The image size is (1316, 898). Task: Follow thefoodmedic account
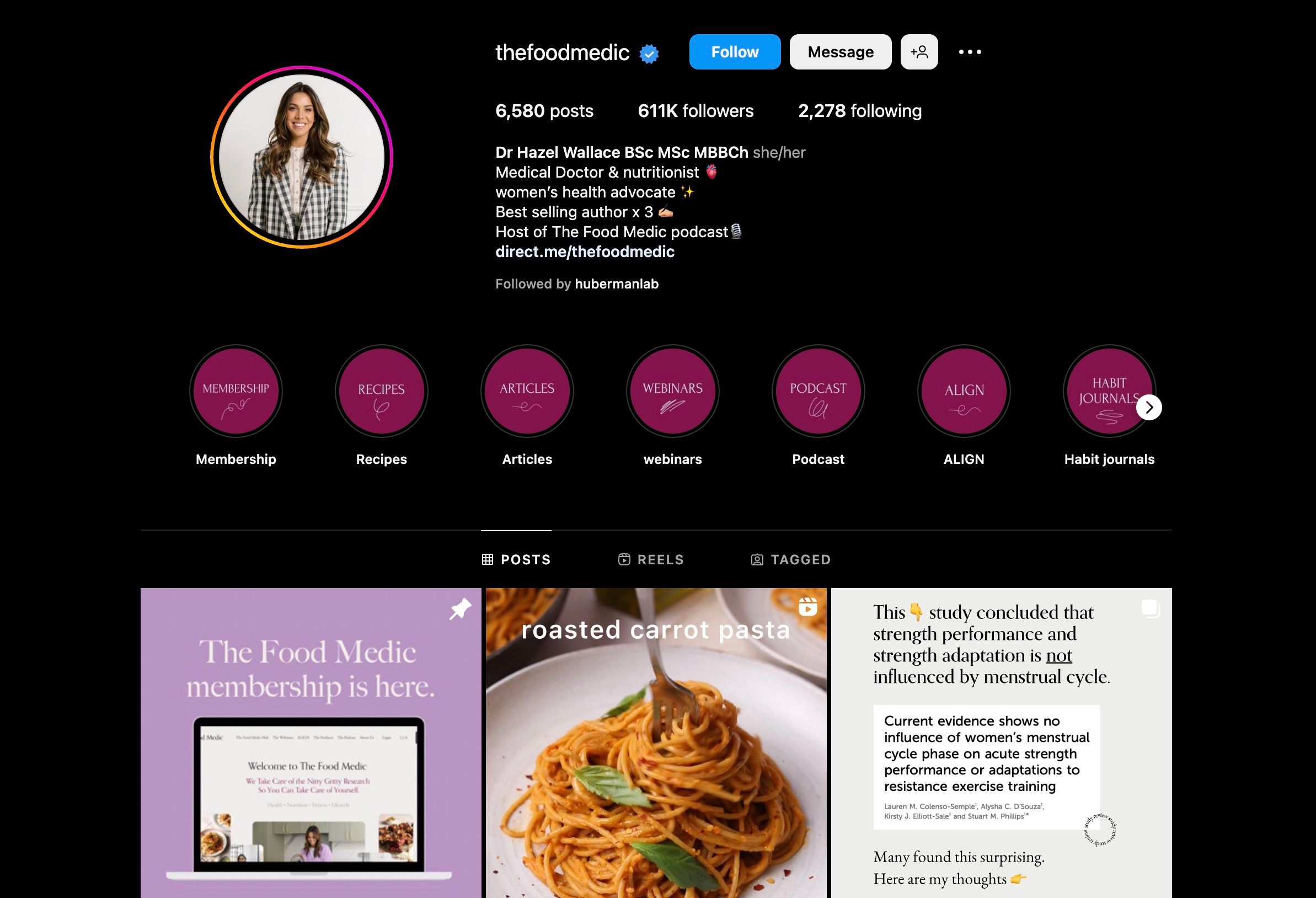735,52
